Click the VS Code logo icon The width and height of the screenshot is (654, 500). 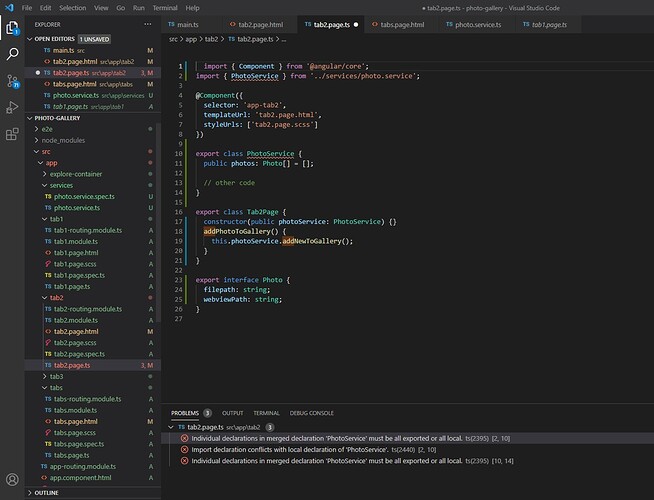pyautogui.click(x=9, y=8)
